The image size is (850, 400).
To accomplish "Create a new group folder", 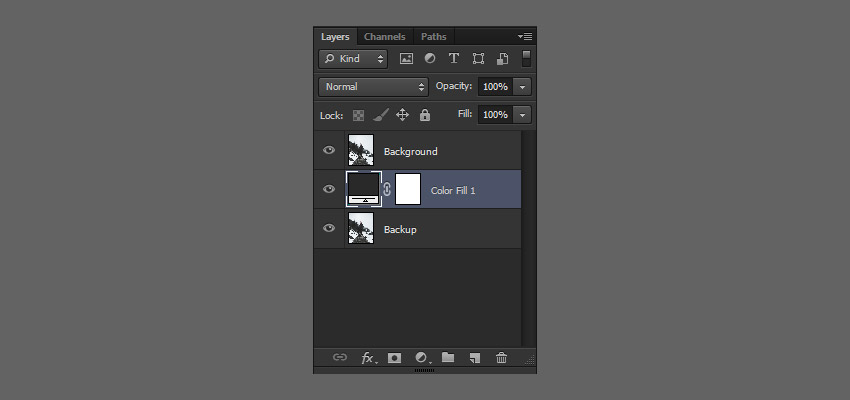I will (x=448, y=357).
